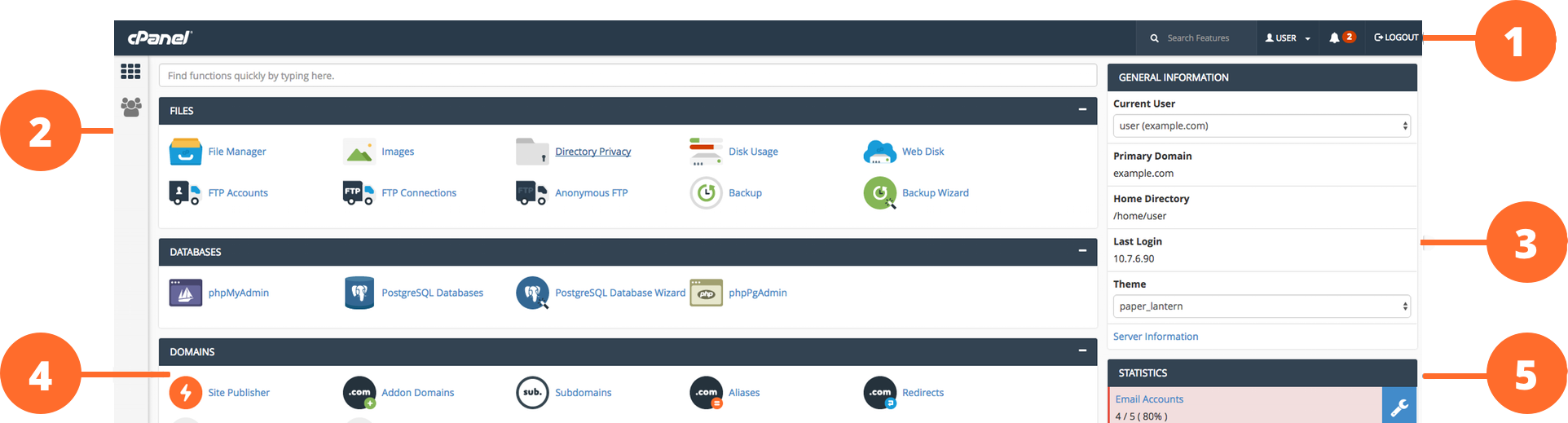Click the Home Directory value /home/user

point(1139,216)
